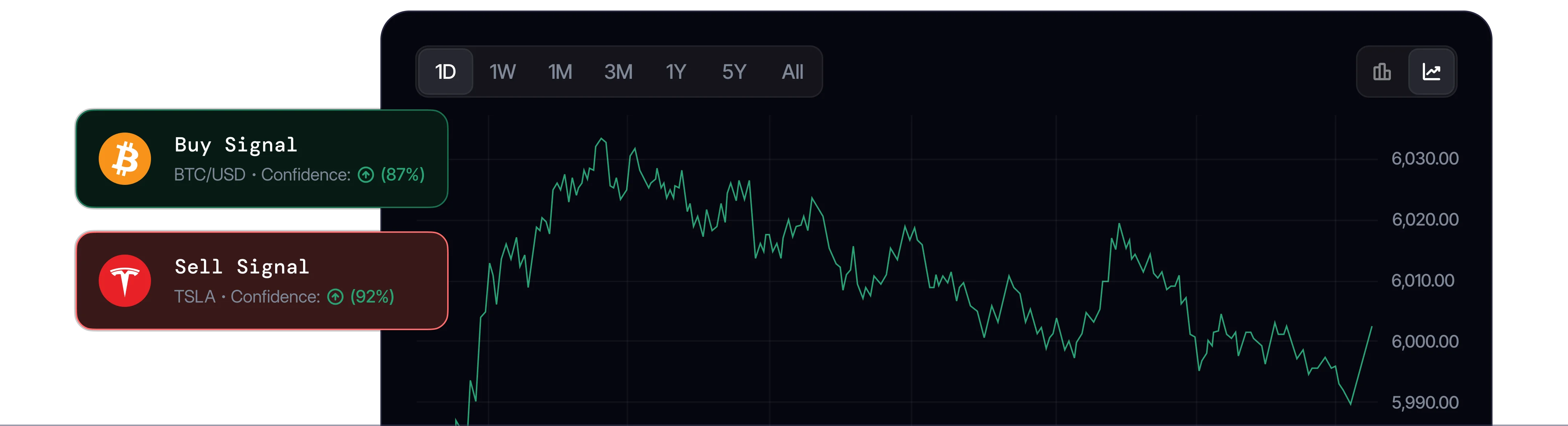
Task: Click the TSLA confidence up-arrow icon
Action: [335, 297]
